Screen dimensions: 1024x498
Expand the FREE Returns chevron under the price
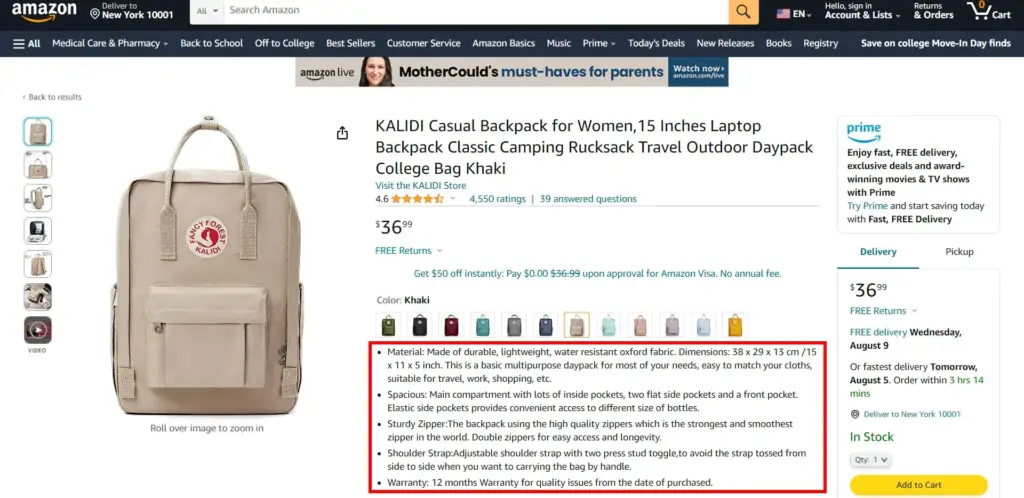coord(440,251)
